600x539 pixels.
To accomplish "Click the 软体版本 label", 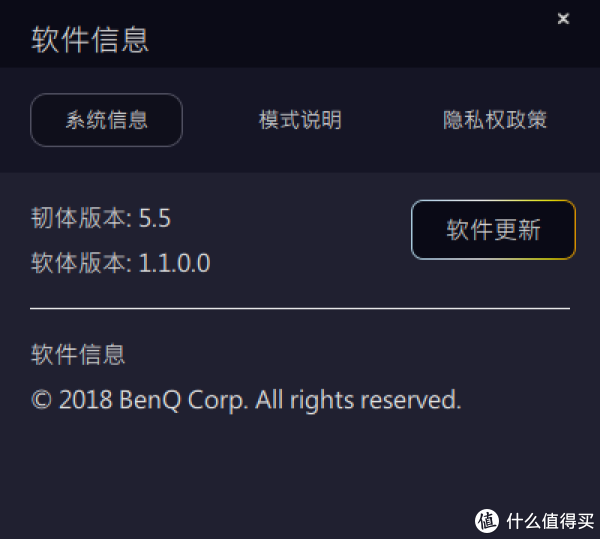I will pyautogui.click(x=78, y=263).
